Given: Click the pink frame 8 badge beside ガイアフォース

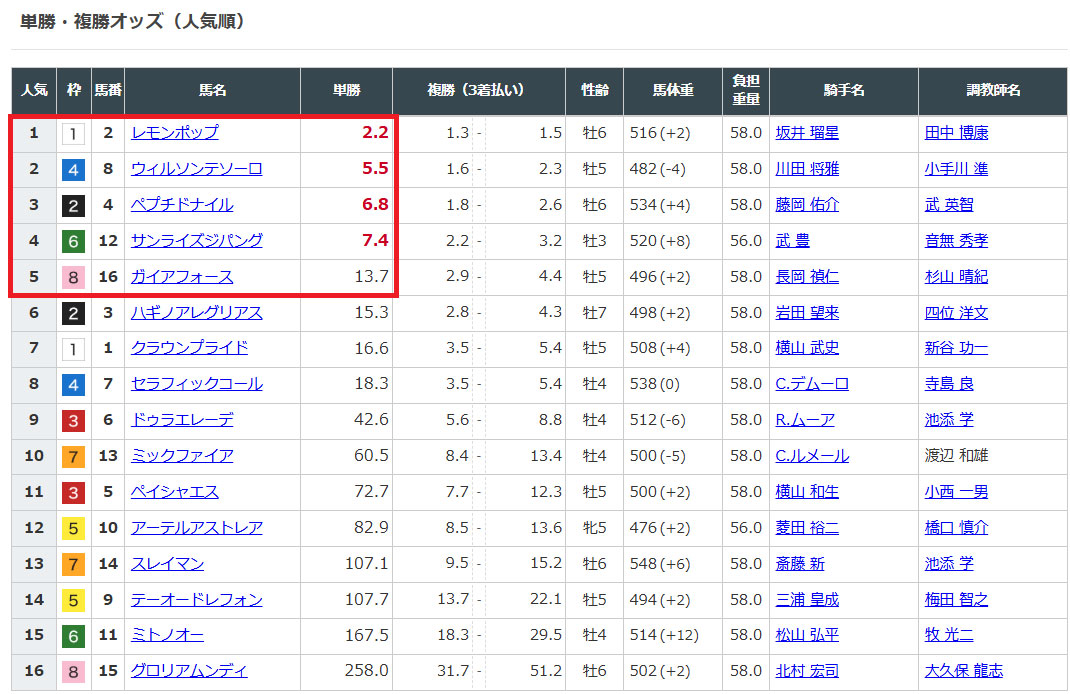Looking at the screenshot, I should (74, 277).
